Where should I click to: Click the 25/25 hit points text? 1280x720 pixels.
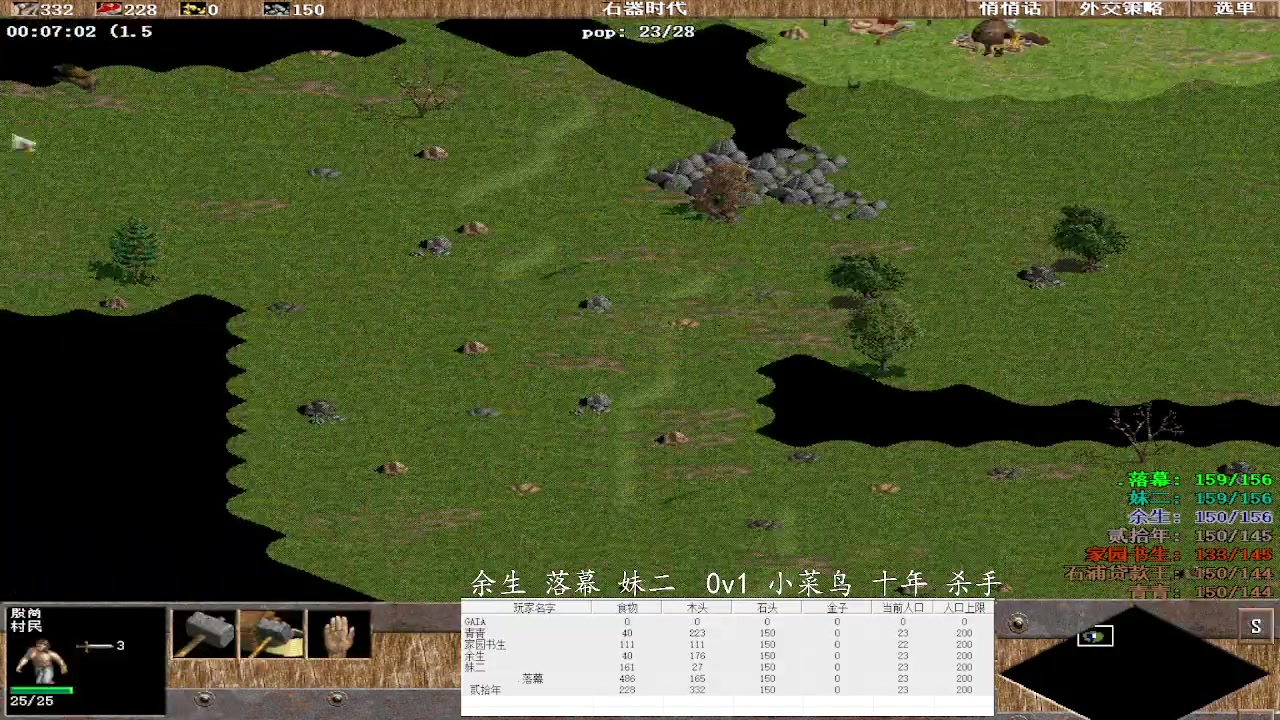click(32, 701)
